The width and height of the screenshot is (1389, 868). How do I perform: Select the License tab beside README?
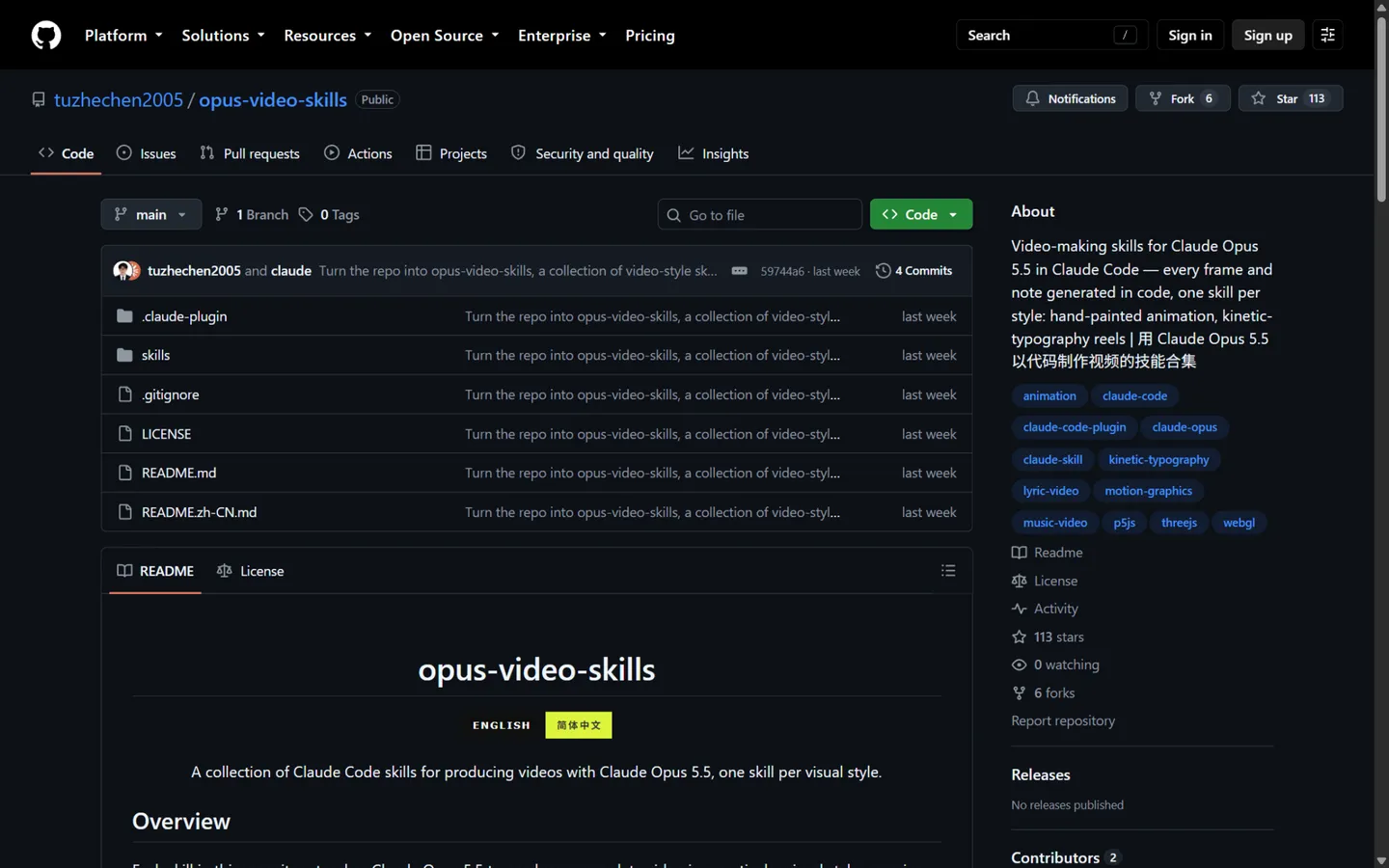tap(251, 571)
